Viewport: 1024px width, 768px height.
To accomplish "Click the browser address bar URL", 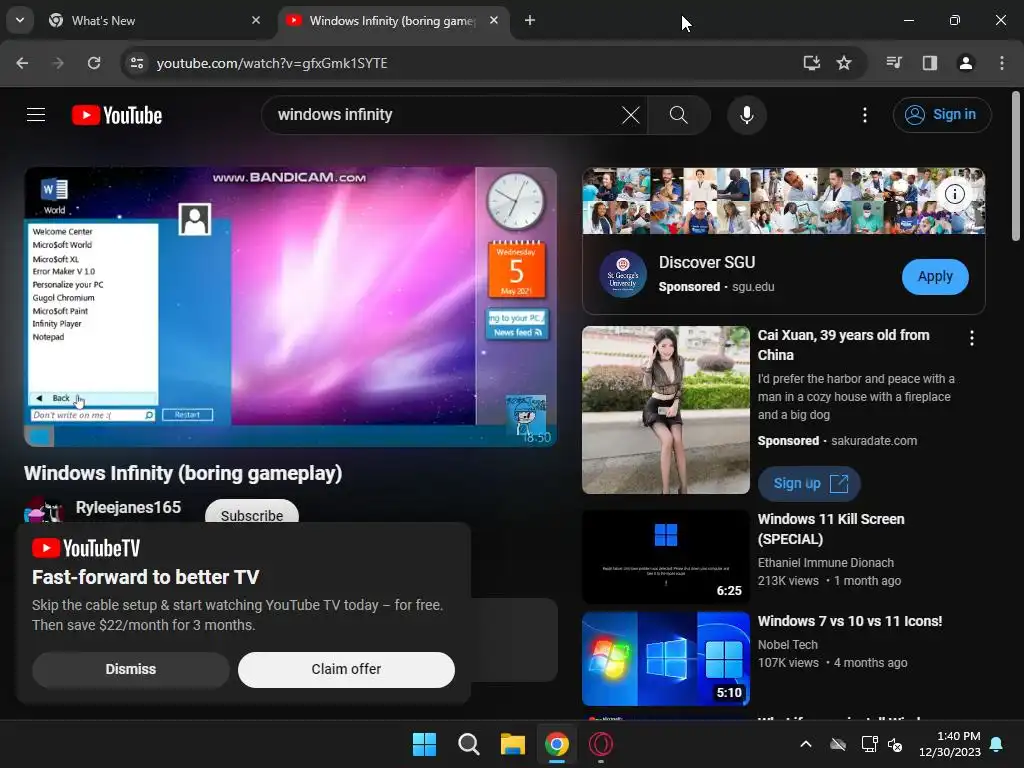I will pos(272,63).
